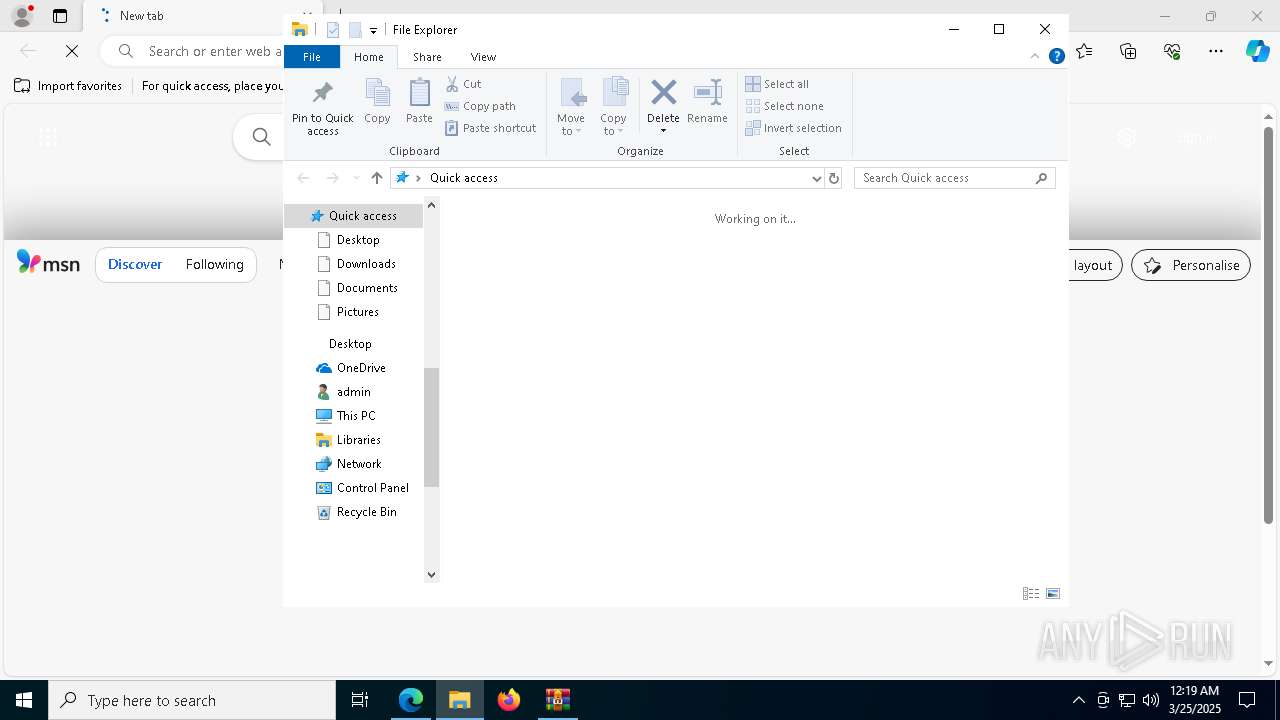
Task: Open the Move to dropdown
Action: 571,106
